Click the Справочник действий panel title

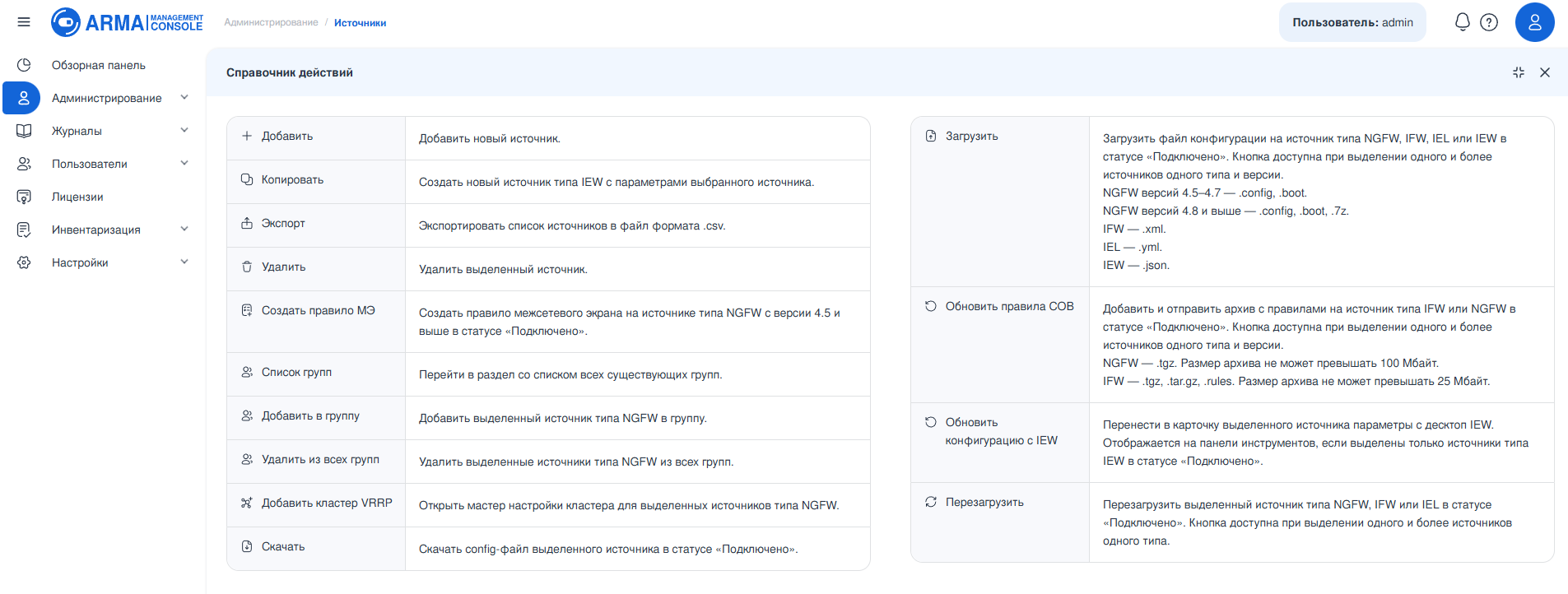[x=290, y=72]
